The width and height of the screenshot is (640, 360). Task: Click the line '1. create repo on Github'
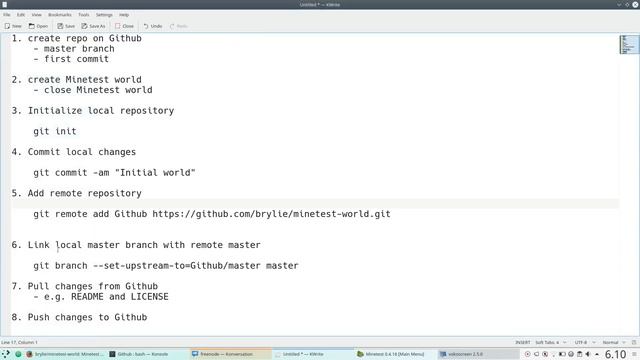76,38
